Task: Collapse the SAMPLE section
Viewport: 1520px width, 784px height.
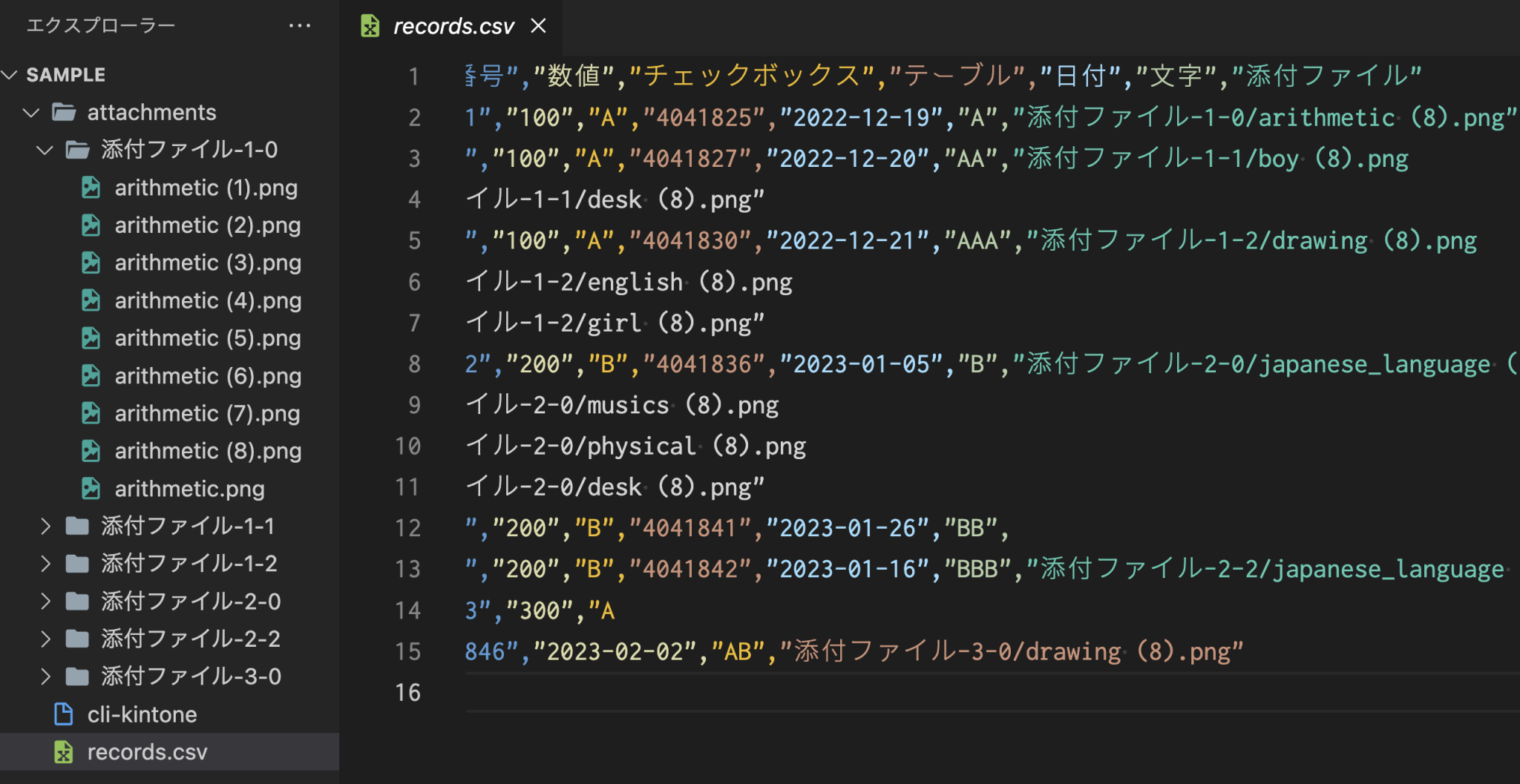Action: point(10,74)
